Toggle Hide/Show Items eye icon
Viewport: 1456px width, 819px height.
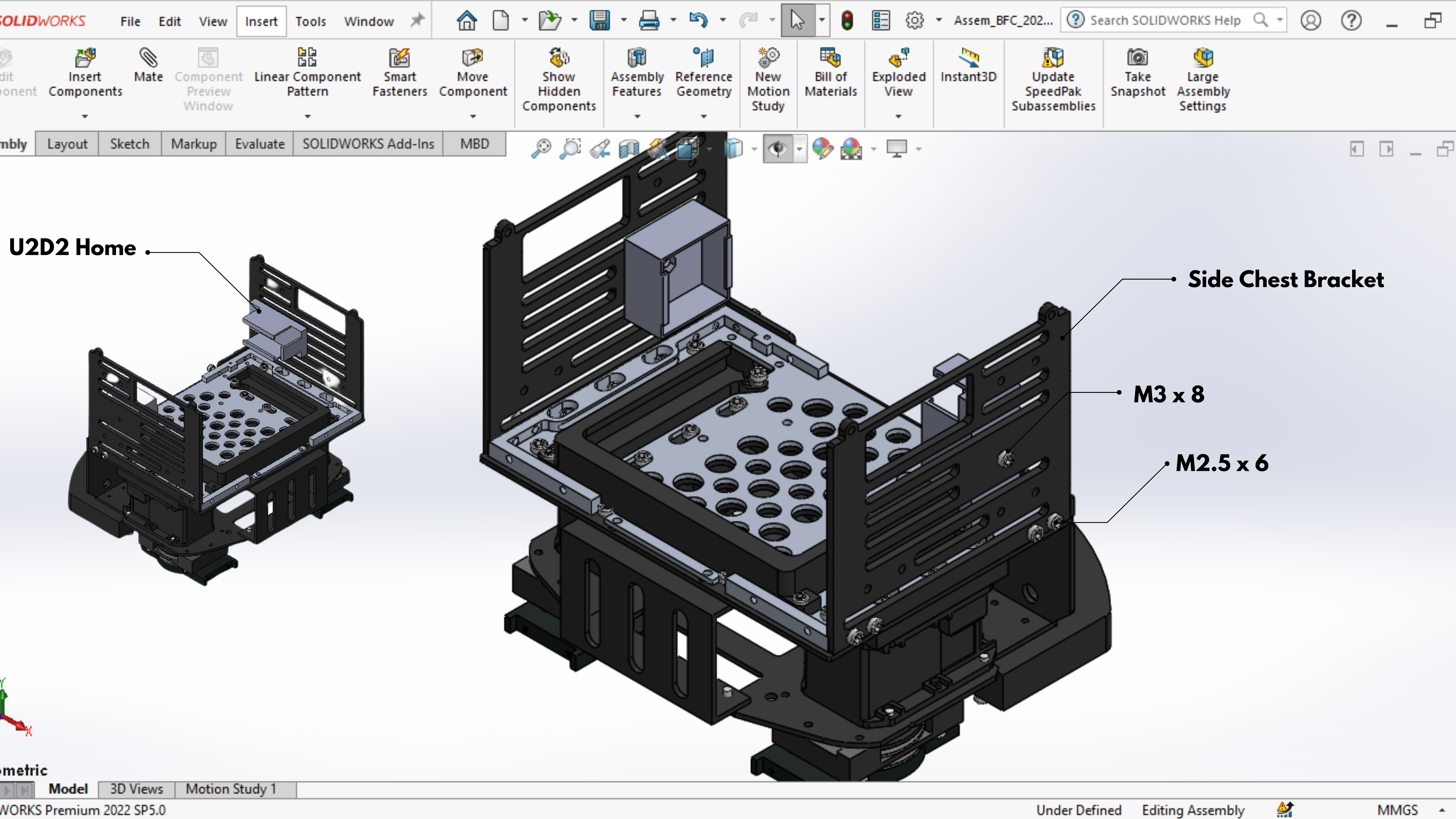point(778,149)
